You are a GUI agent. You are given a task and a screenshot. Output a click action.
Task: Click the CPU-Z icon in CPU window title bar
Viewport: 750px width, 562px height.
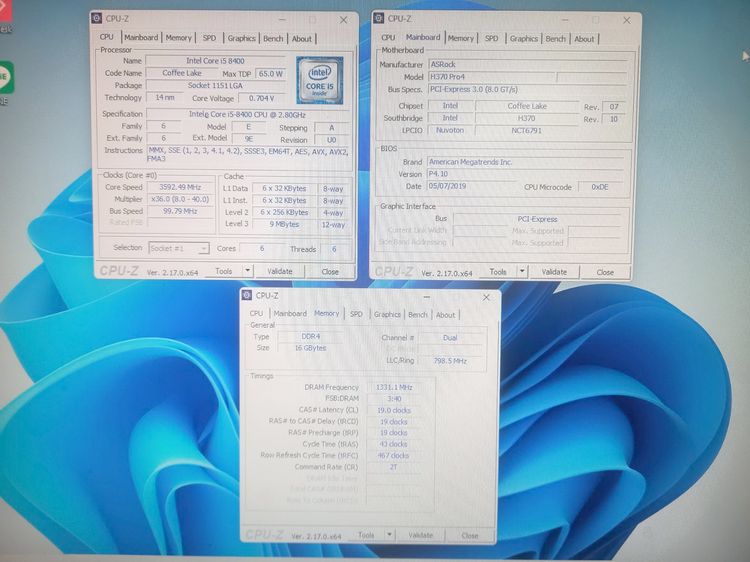[97, 19]
